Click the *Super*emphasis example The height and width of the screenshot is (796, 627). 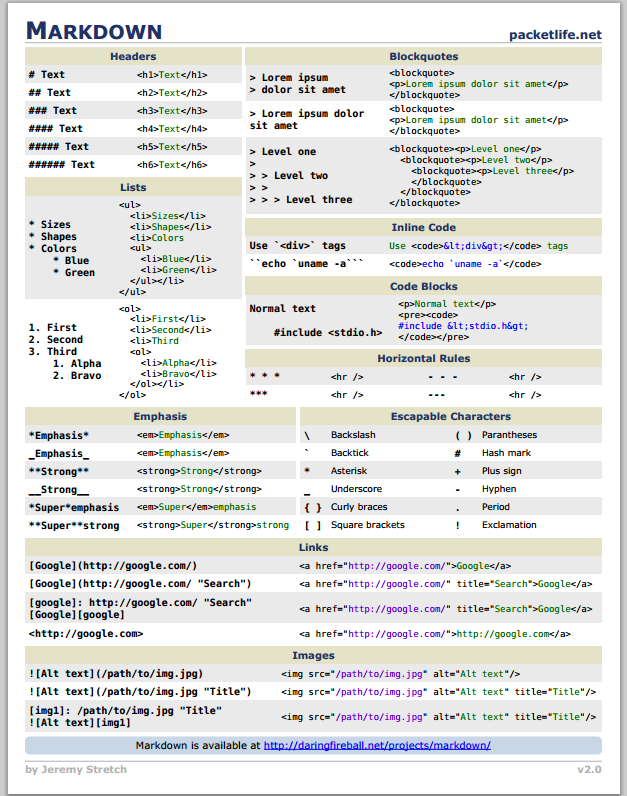pos(74,507)
